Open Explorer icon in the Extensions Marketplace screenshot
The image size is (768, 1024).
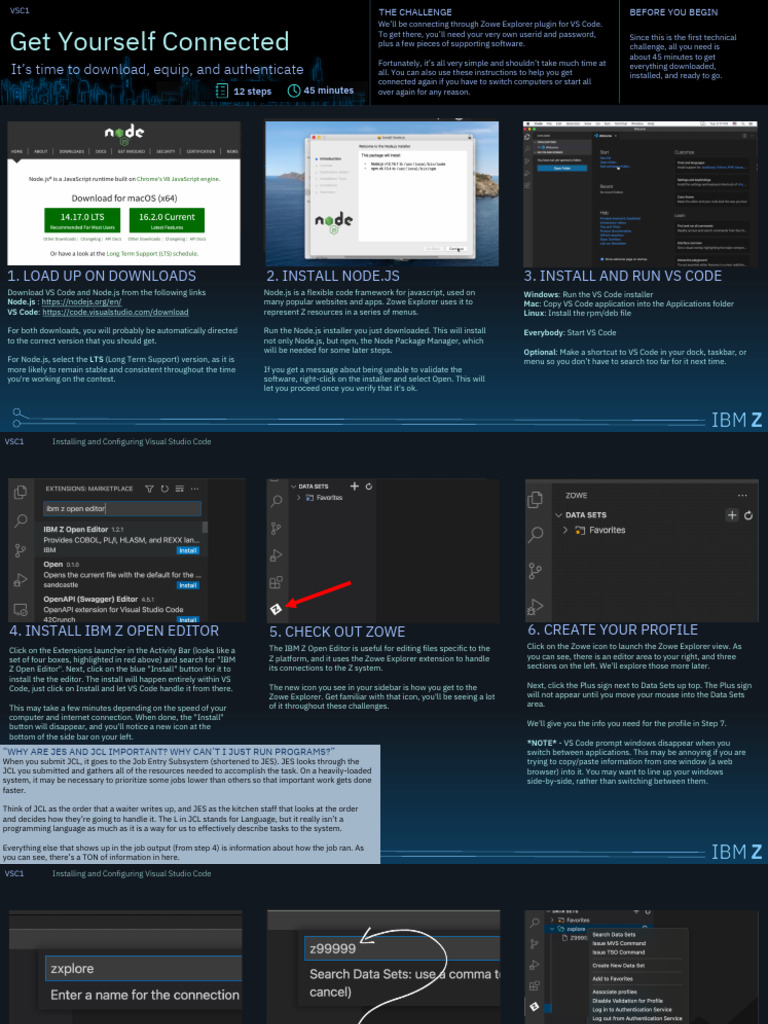[21, 492]
